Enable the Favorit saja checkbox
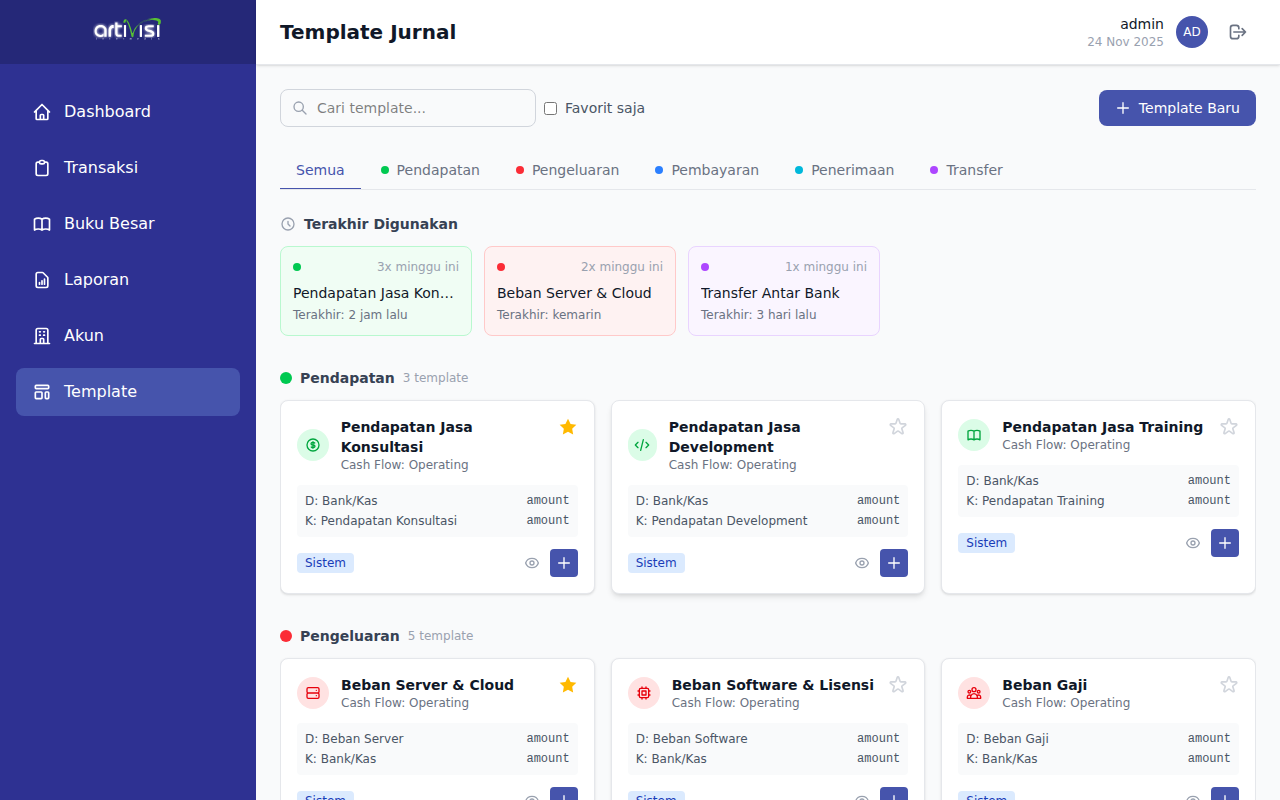This screenshot has height=800, width=1280. point(550,108)
